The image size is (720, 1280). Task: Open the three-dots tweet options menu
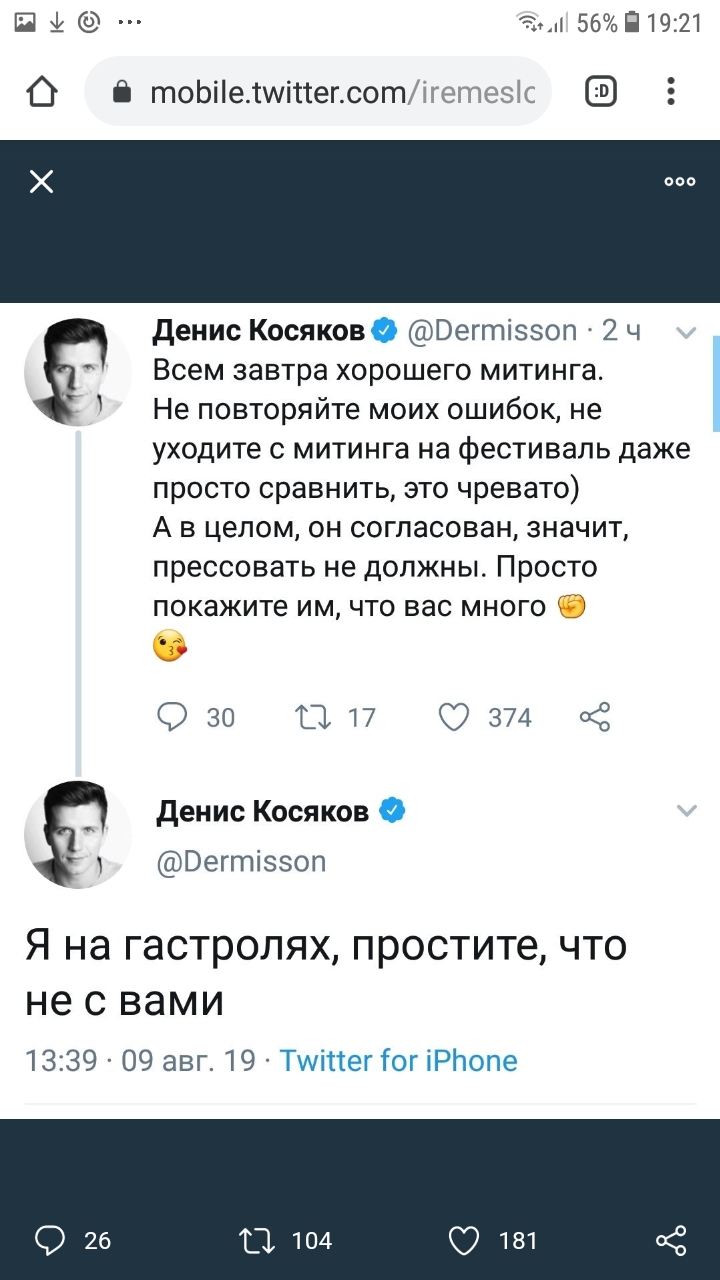coord(679,181)
